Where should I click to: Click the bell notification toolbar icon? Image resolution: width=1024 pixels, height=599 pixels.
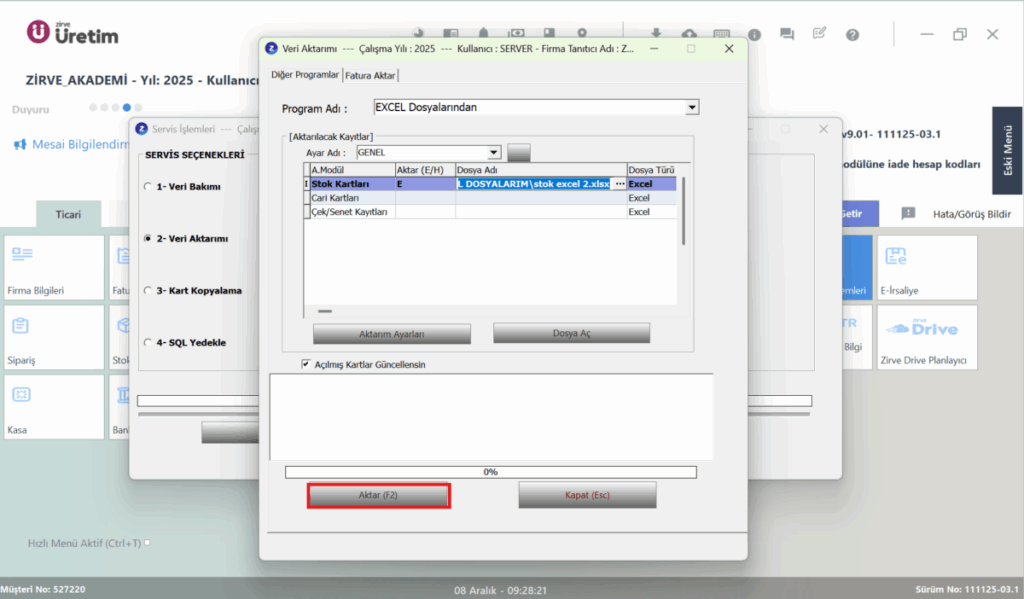[x=483, y=33]
